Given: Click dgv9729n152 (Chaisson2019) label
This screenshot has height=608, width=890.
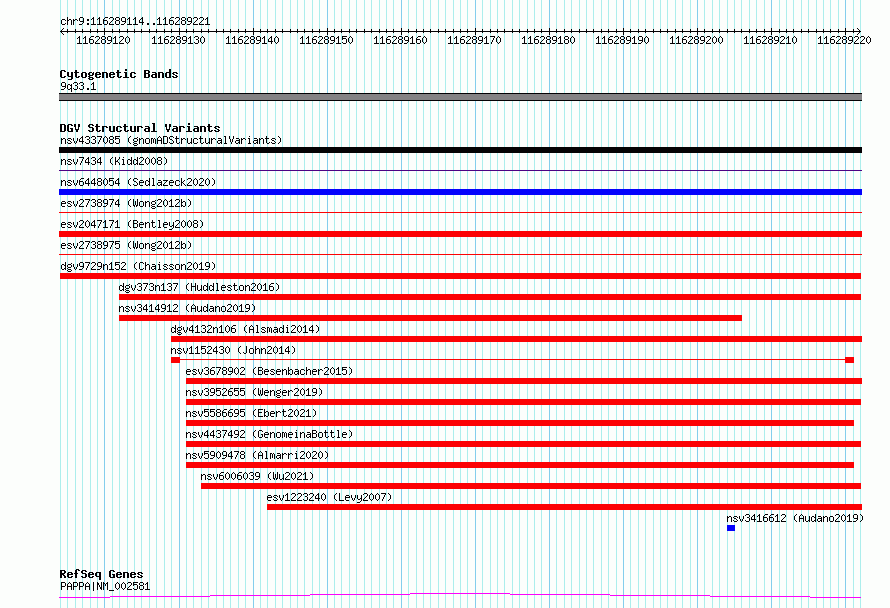Looking at the screenshot, I should point(138,266).
